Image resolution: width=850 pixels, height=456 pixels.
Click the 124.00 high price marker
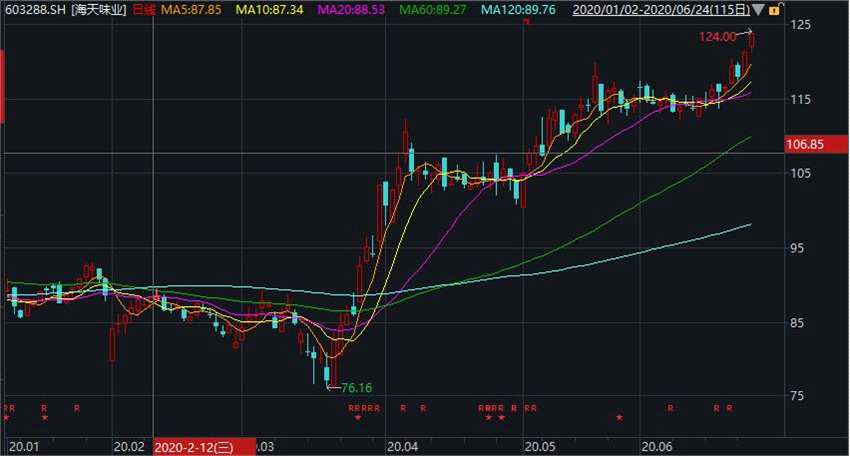point(717,37)
